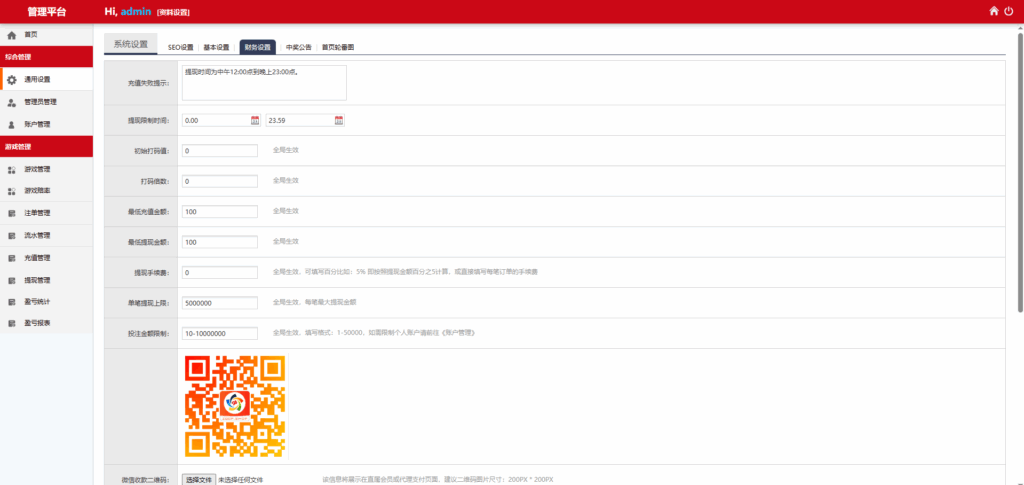Click the power logout icon
Viewport: 1024px width, 485px height.
click(x=1009, y=11)
